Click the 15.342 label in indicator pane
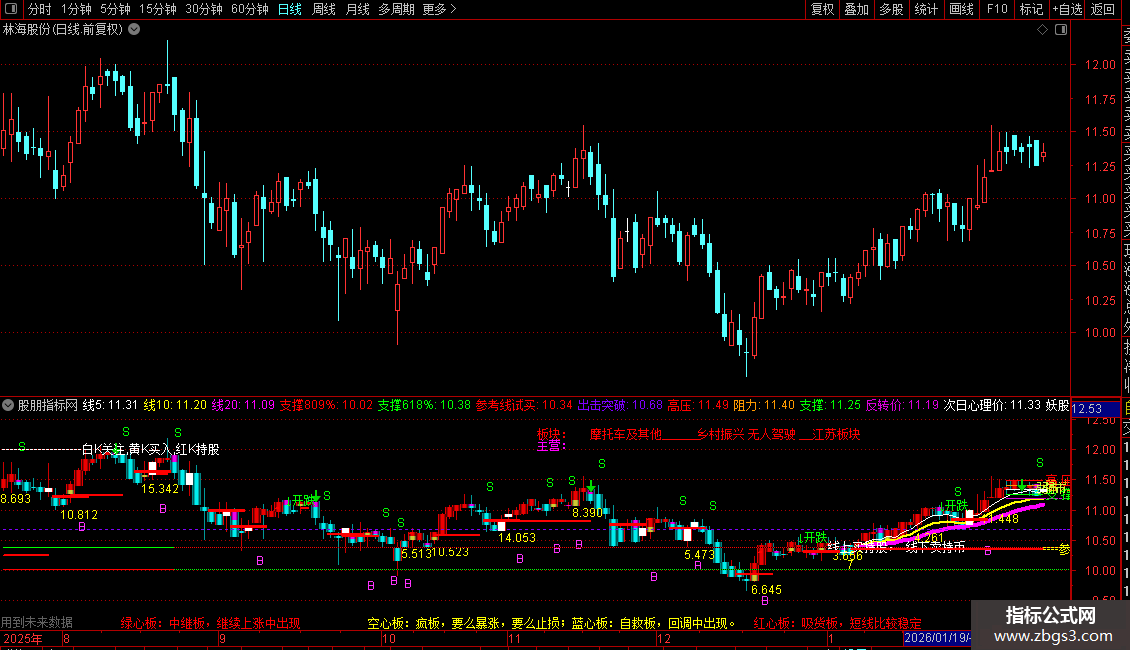Image resolution: width=1130 pixels, height=650 pixels. coord(160,489)
